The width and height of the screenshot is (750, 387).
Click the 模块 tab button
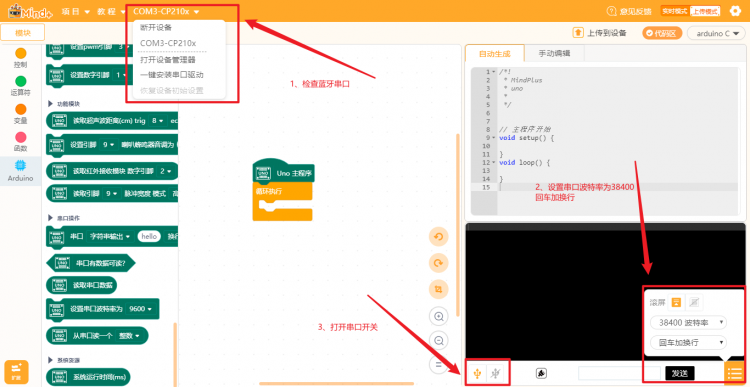click(22, 33)
